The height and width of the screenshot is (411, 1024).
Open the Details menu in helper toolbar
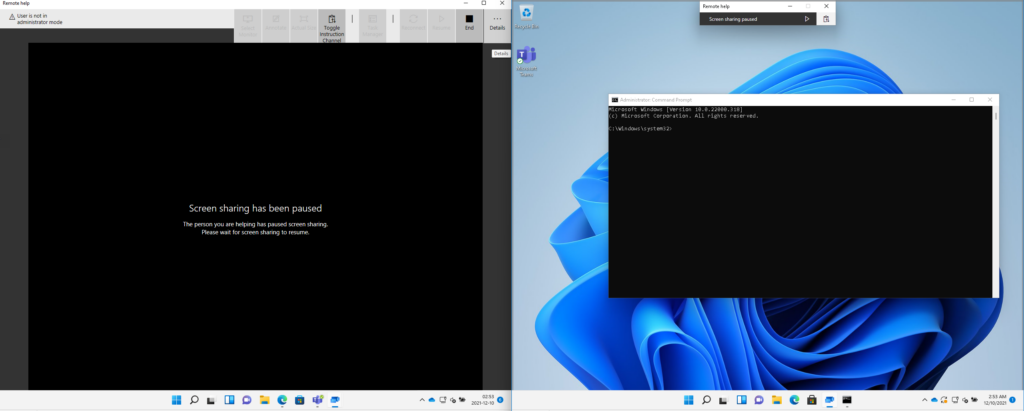(497, 23)
